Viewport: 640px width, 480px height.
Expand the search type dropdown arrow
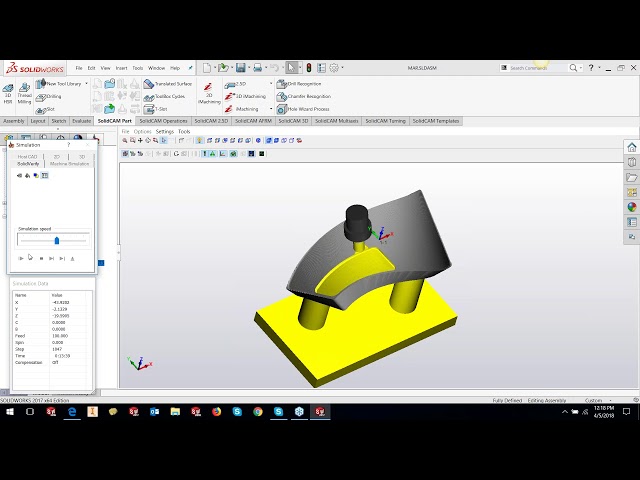pos(580,68)
